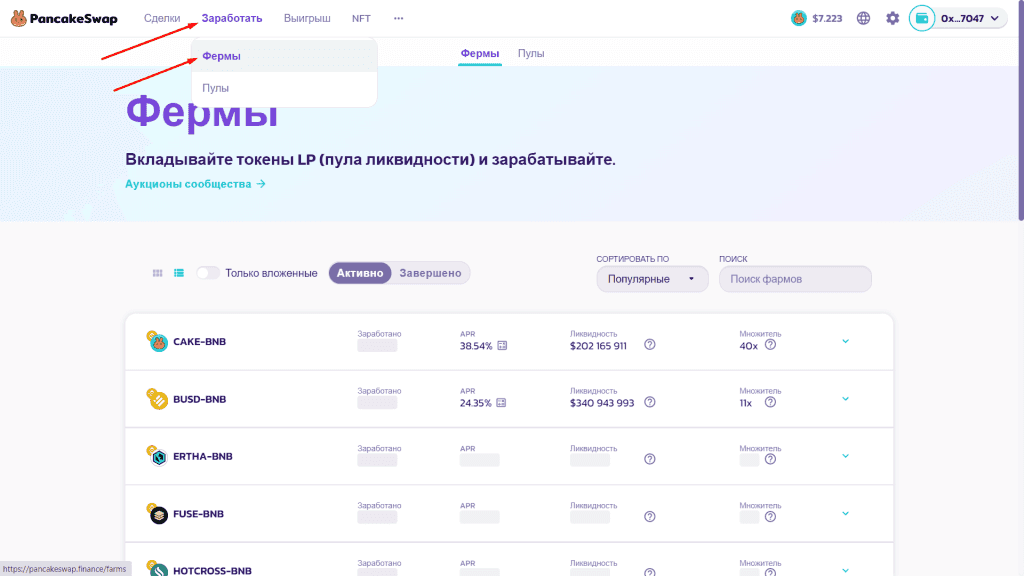Click the 24.35% APR value
This screenshot has width=1024, height=576.
475,404
